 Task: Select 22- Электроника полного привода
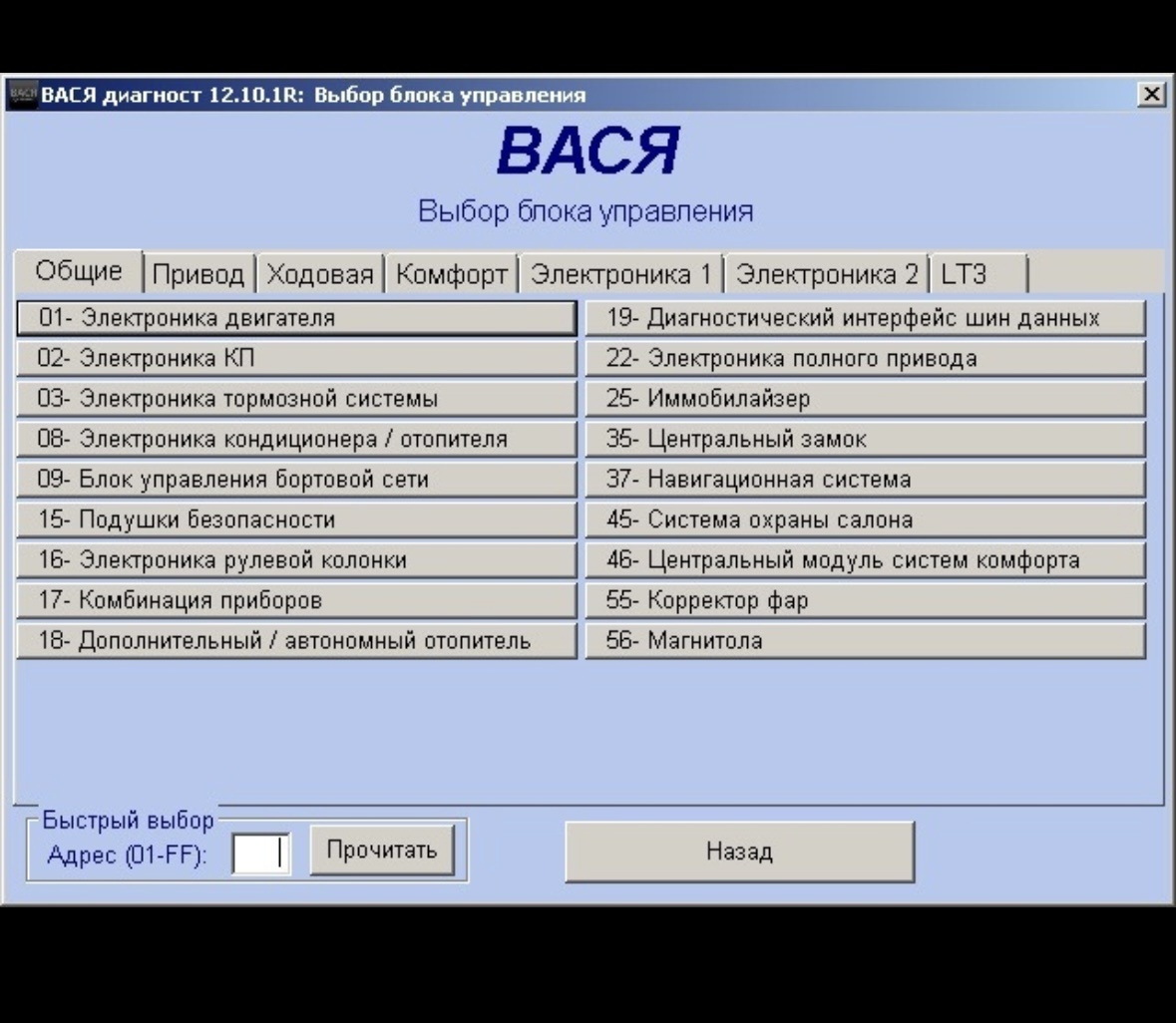[x=866, y=358]
